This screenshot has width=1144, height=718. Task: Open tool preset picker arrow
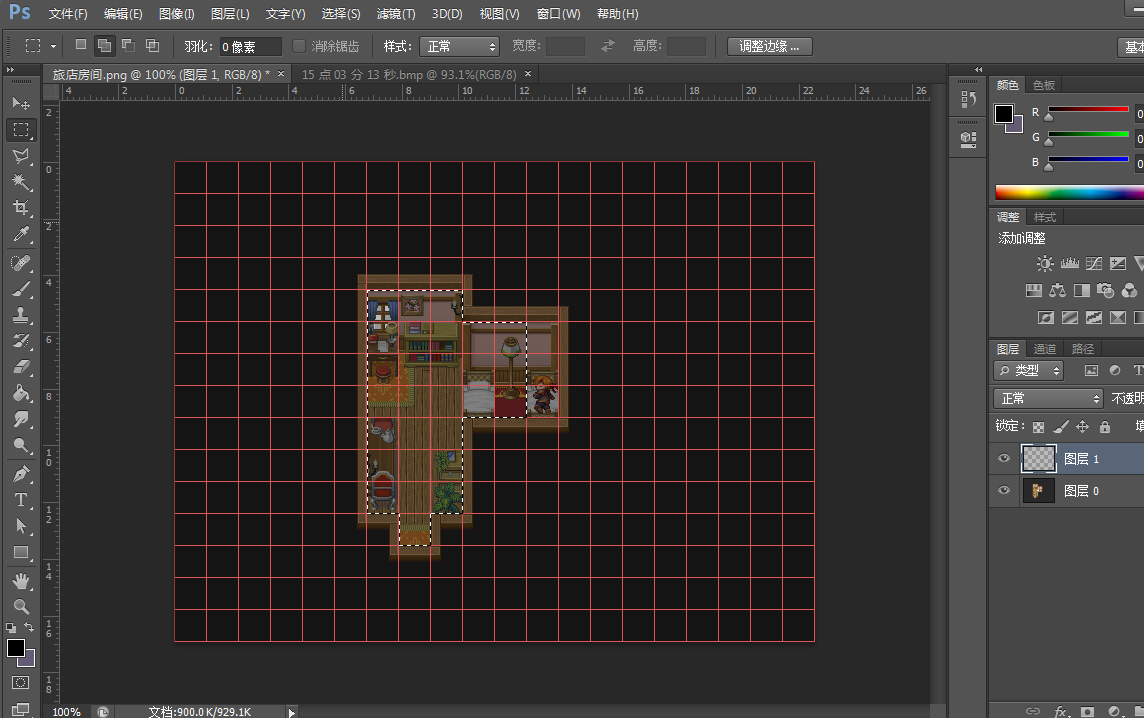(53, 46)
